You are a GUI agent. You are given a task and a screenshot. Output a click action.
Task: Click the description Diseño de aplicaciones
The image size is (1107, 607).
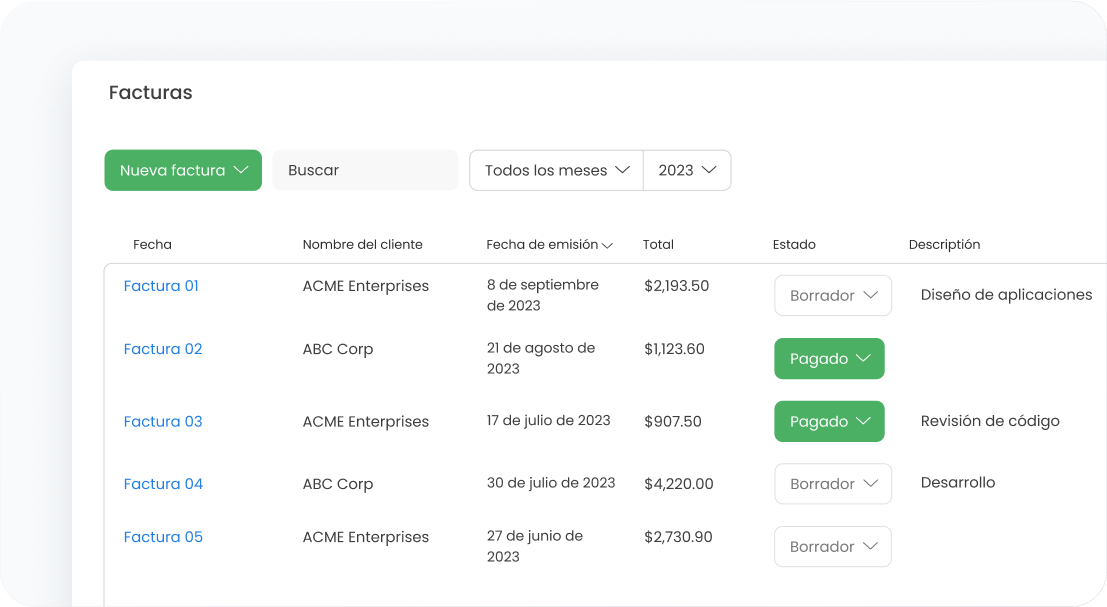[1006, 295]
